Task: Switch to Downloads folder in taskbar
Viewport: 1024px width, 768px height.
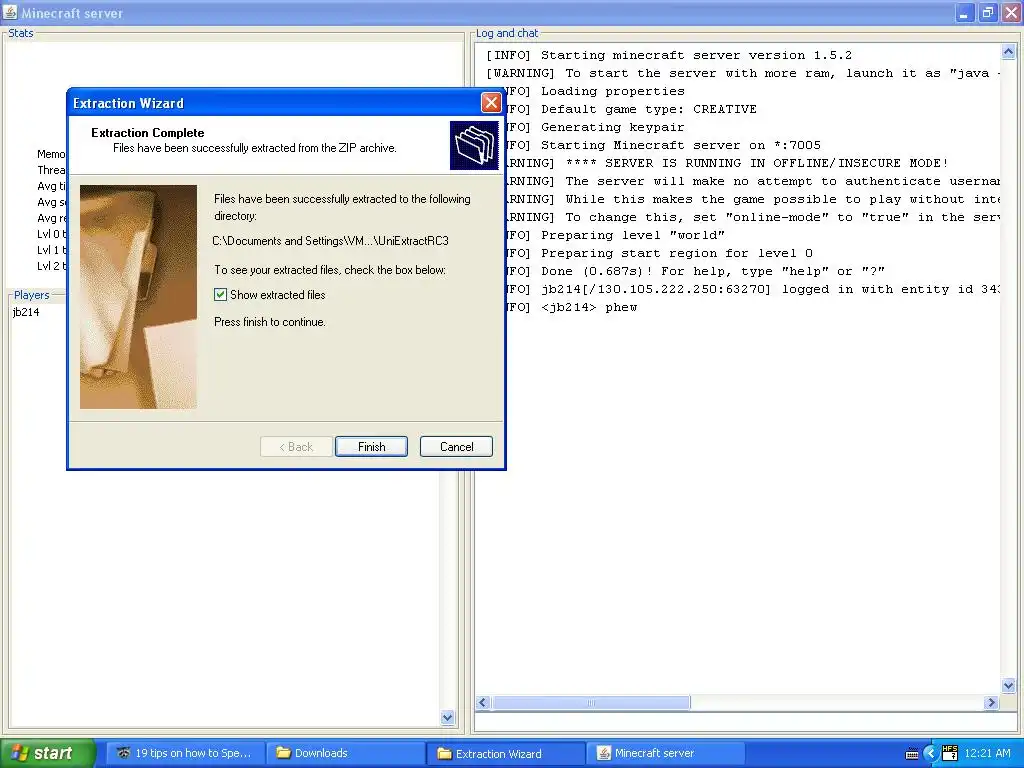Action: pyautogui.click(x=345, y=753)
